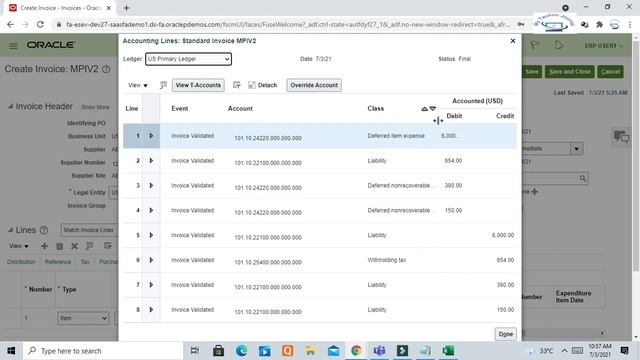Switch to the Tax tab
This screenshot has width=640, height=360.
(85, 262)
